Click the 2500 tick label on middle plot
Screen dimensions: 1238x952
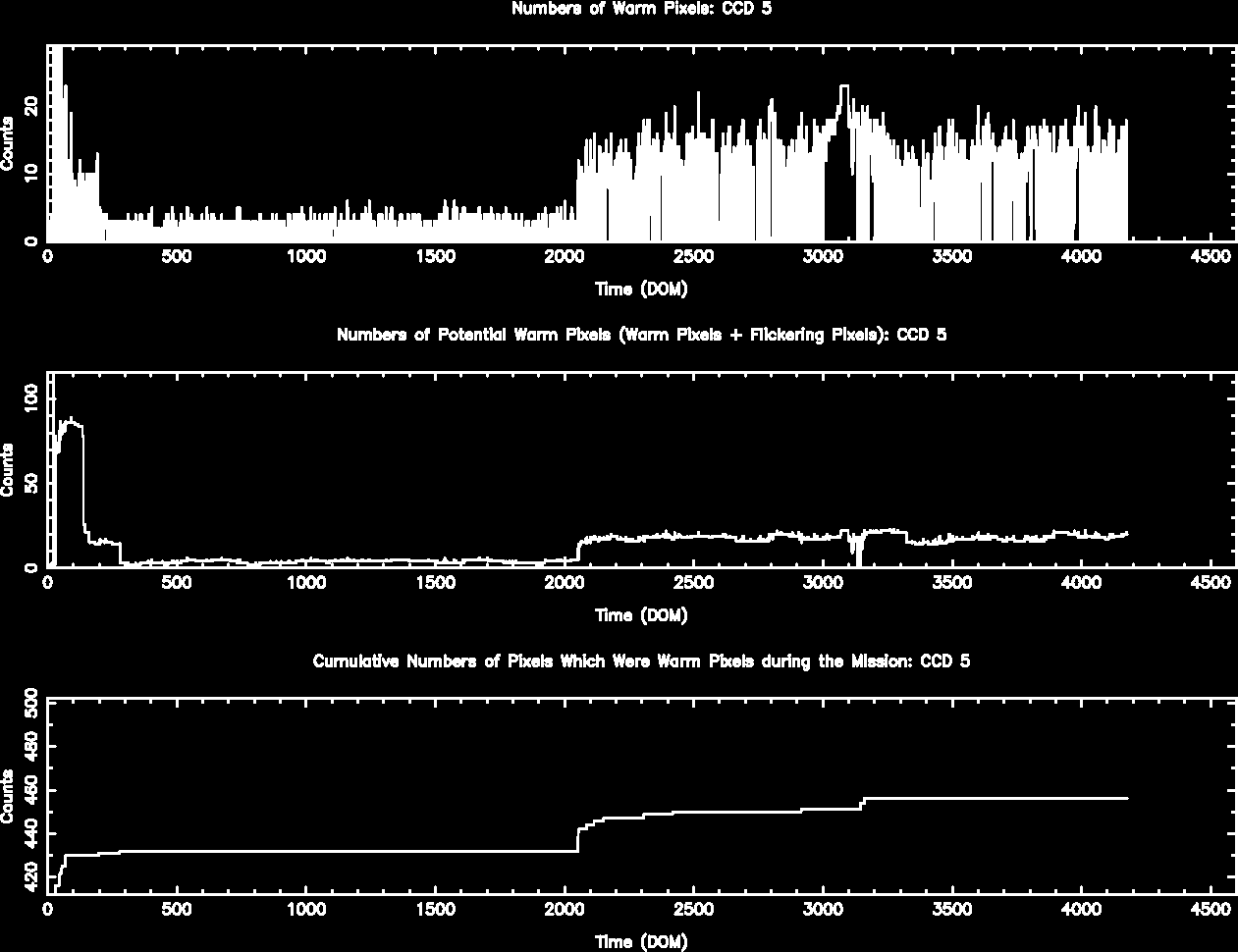pos(694,583)
